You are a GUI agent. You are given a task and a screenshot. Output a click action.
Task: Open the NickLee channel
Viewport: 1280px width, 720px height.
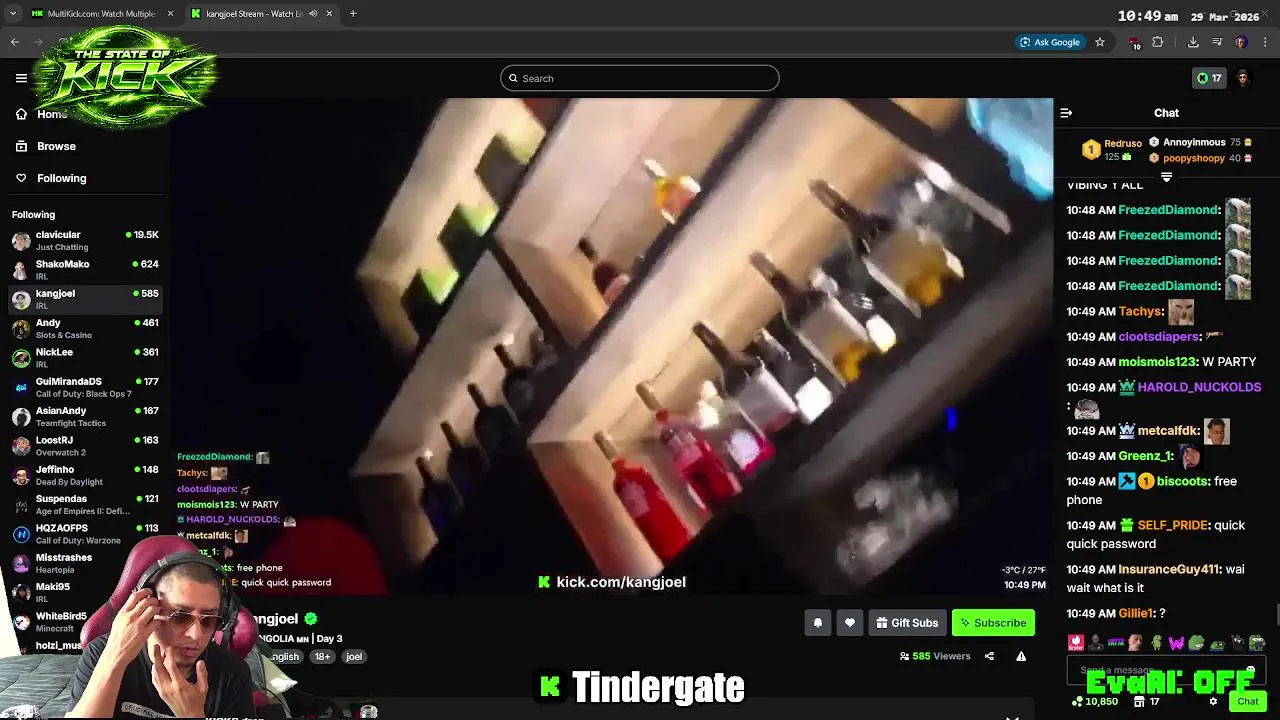(x=85, y=358)
